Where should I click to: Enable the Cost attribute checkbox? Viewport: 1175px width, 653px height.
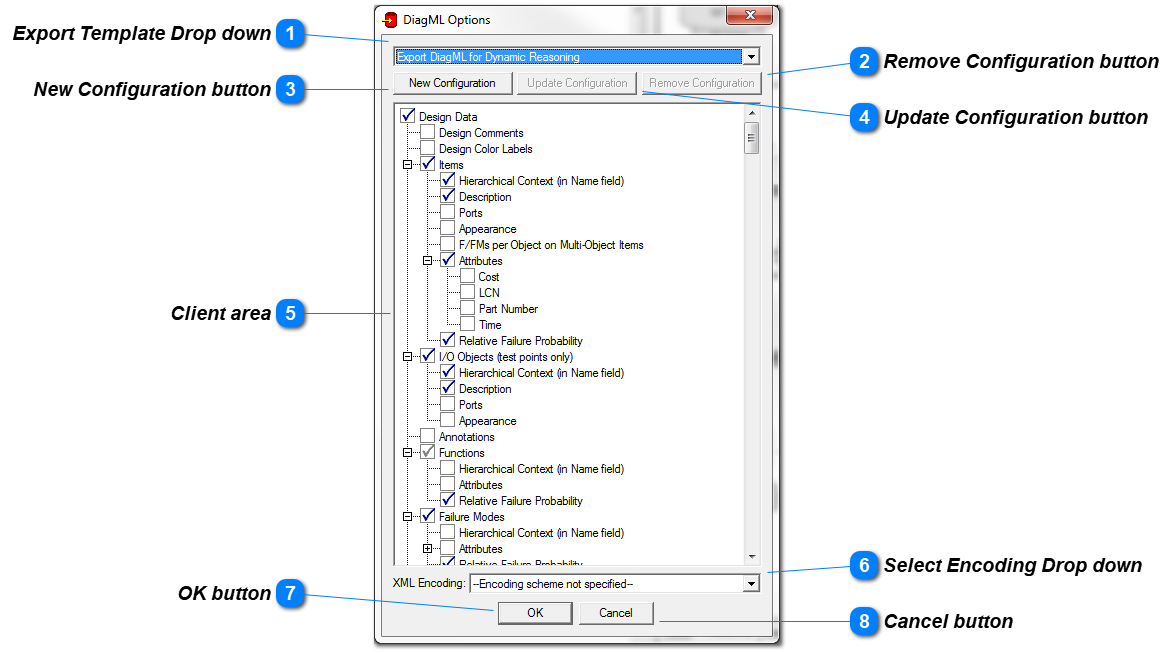pyautogui.click(x=468, y=276)
